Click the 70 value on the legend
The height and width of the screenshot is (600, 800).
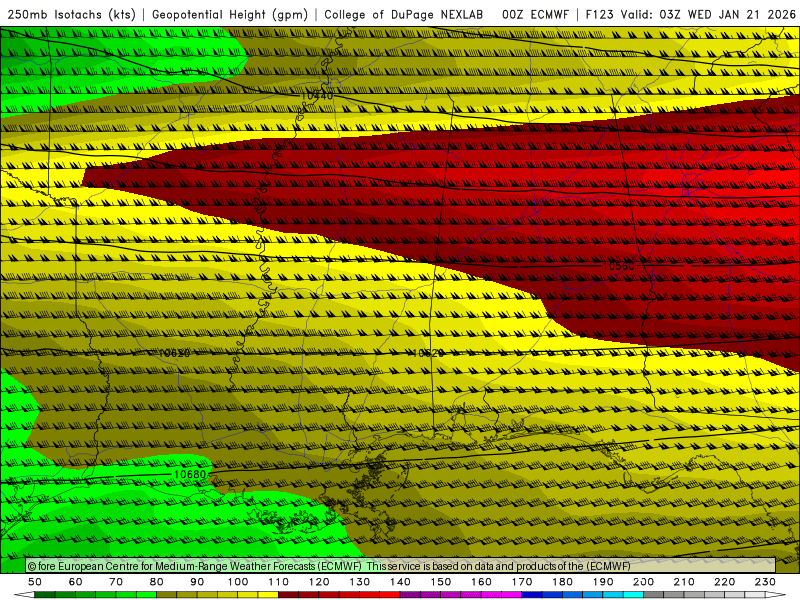(116, 582)
